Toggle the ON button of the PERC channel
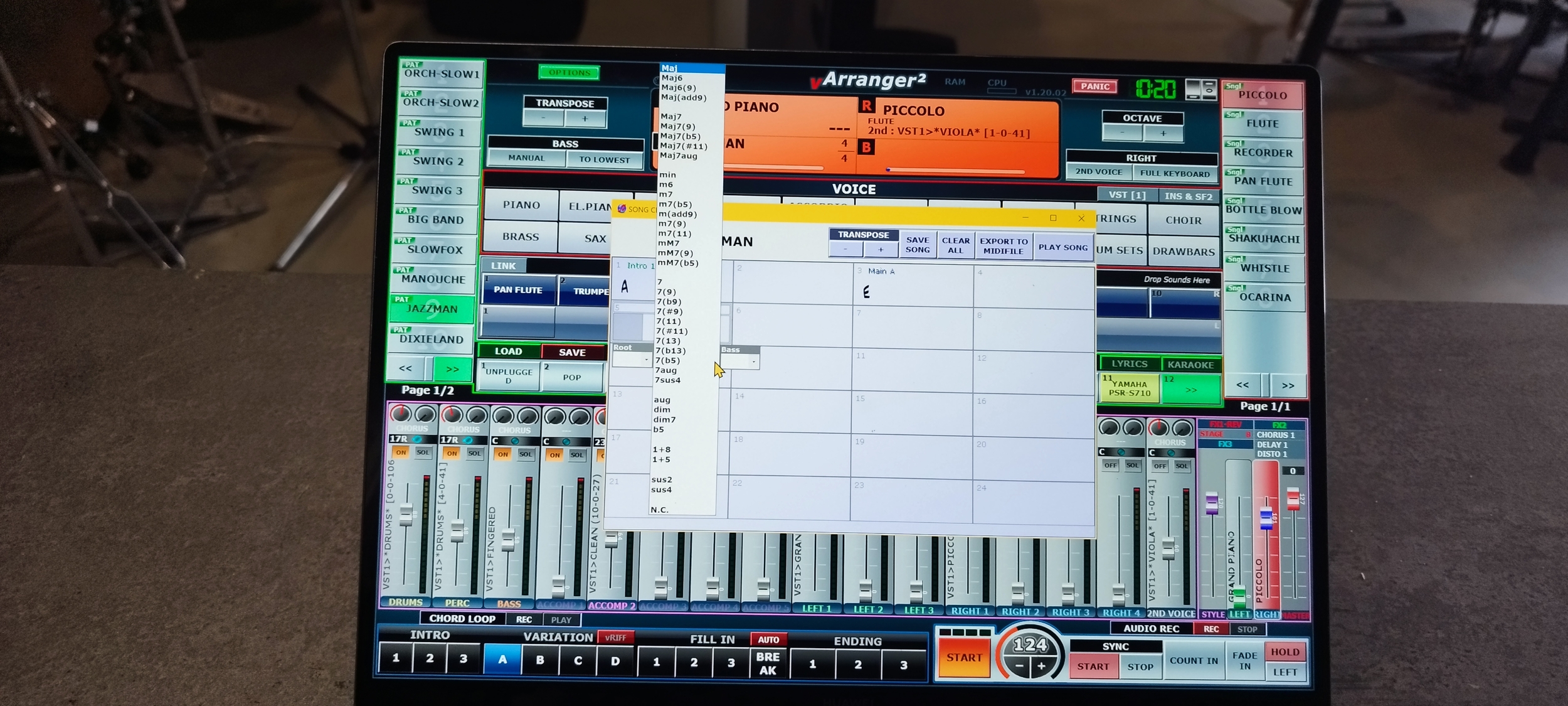 (x=452, y=453)
